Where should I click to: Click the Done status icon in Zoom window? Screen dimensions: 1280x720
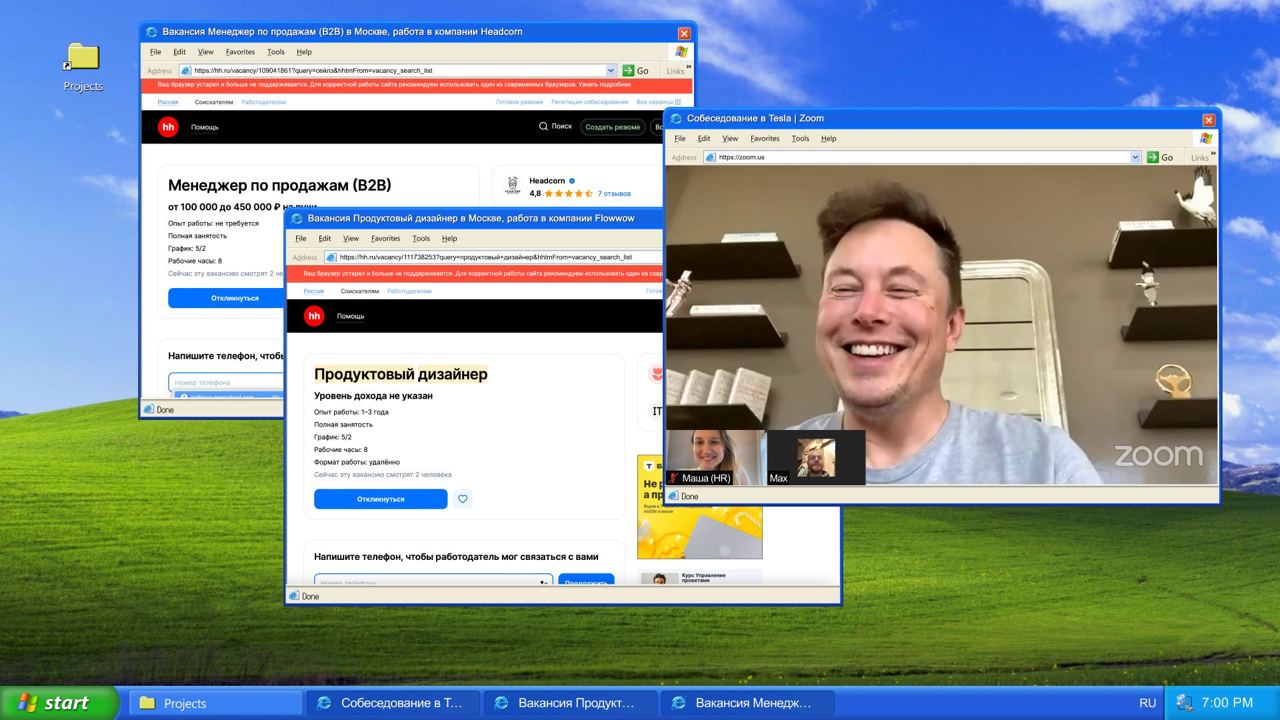coord(673,496)
